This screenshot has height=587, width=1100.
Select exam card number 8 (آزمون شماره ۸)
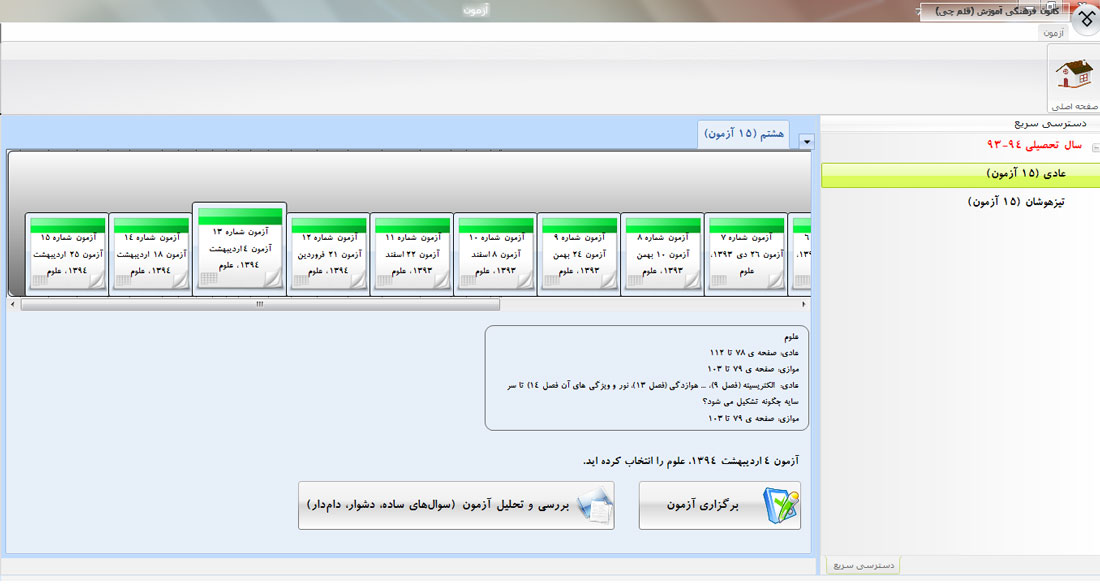point(661,254)
